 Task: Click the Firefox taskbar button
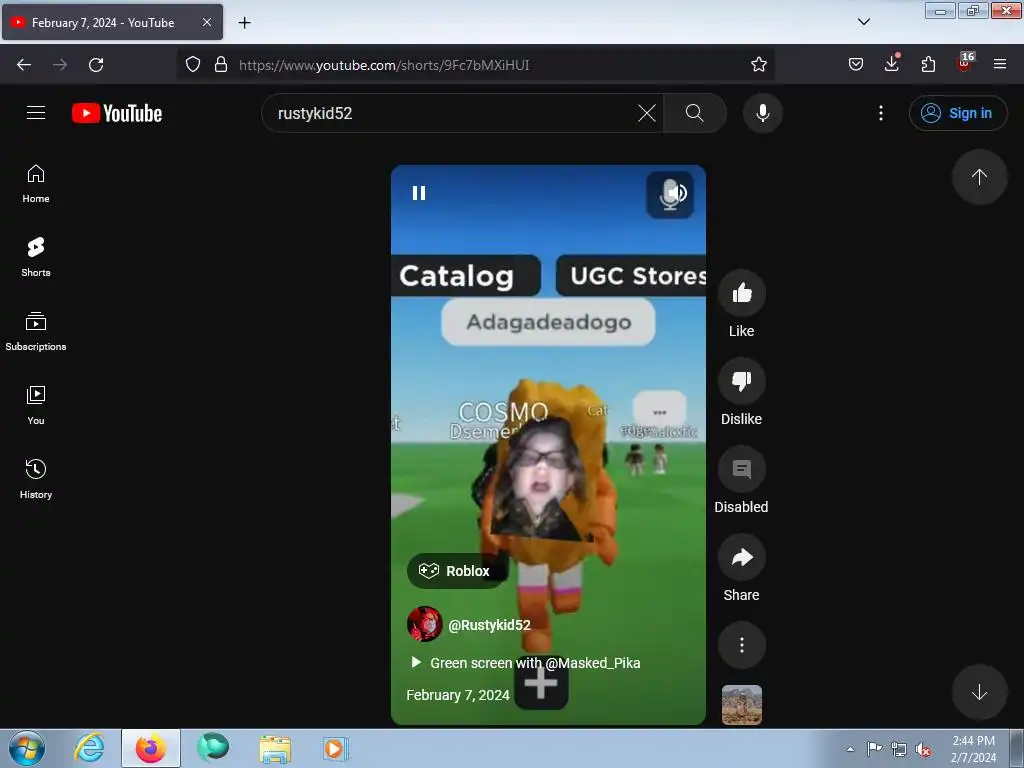pyautogui.click(x=151, y=748)
